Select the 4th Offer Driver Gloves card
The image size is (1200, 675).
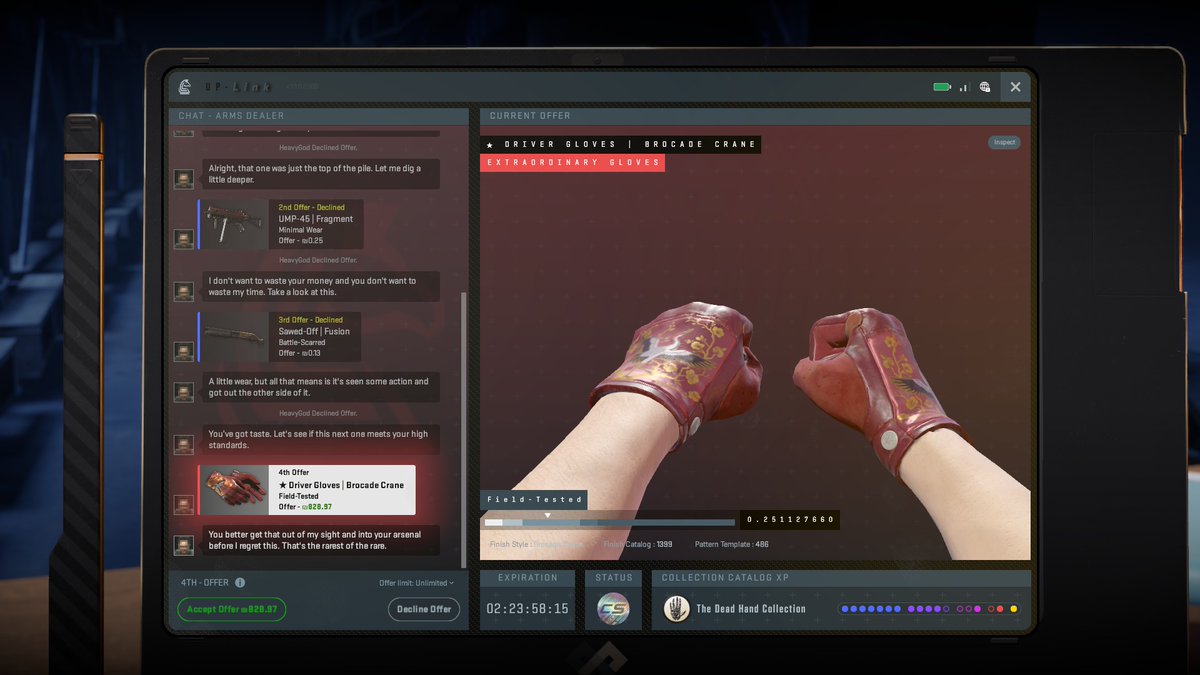pos(307,490)
